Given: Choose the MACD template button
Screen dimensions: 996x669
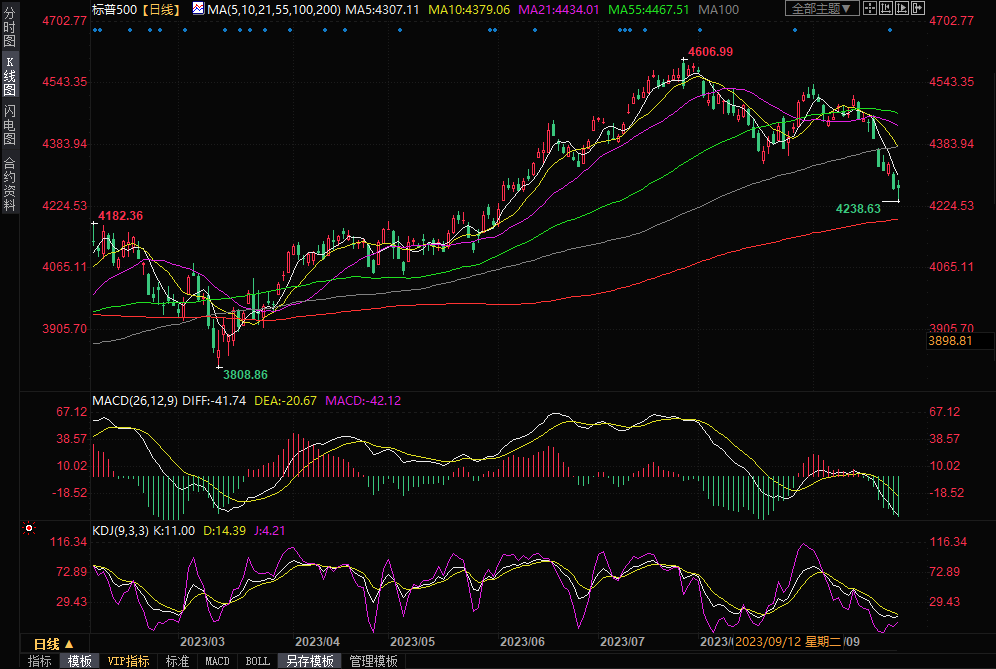Looking at the screenshot, I should (217, 661).
